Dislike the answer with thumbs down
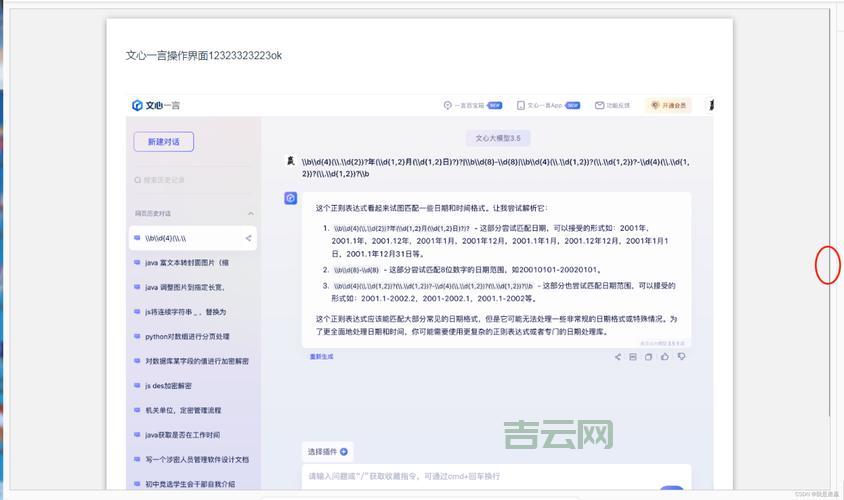This screenshot has width=844, height=500. (x=681, y=356)
